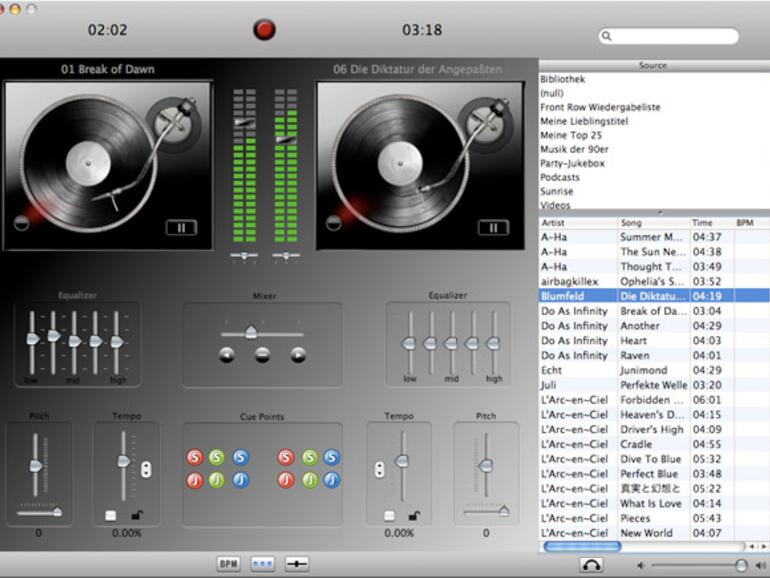
Task: Click the search field in the toolbar
Action: [x=674, y=36]
